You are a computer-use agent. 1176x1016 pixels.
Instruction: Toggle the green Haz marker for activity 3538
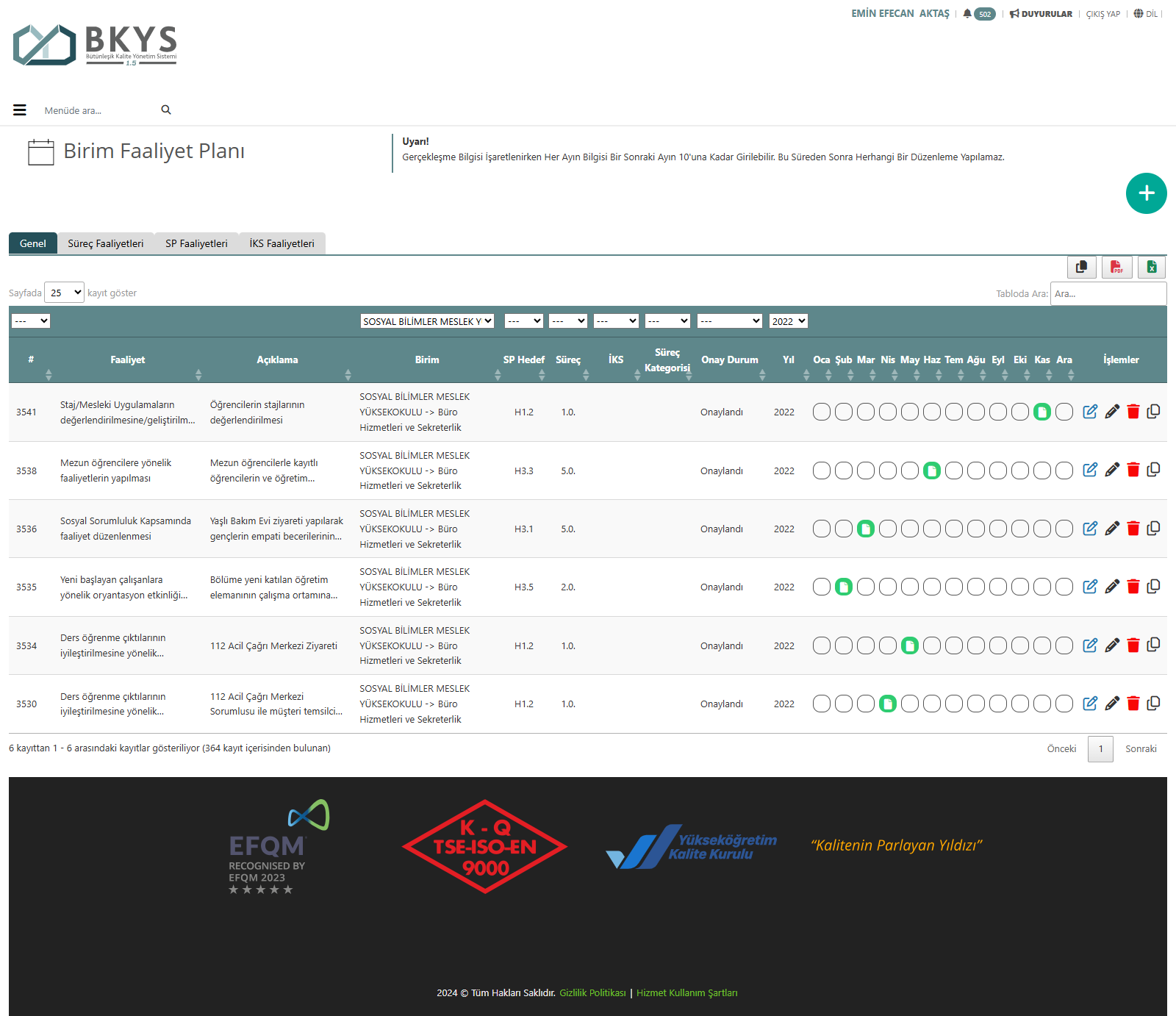point(931,471)
